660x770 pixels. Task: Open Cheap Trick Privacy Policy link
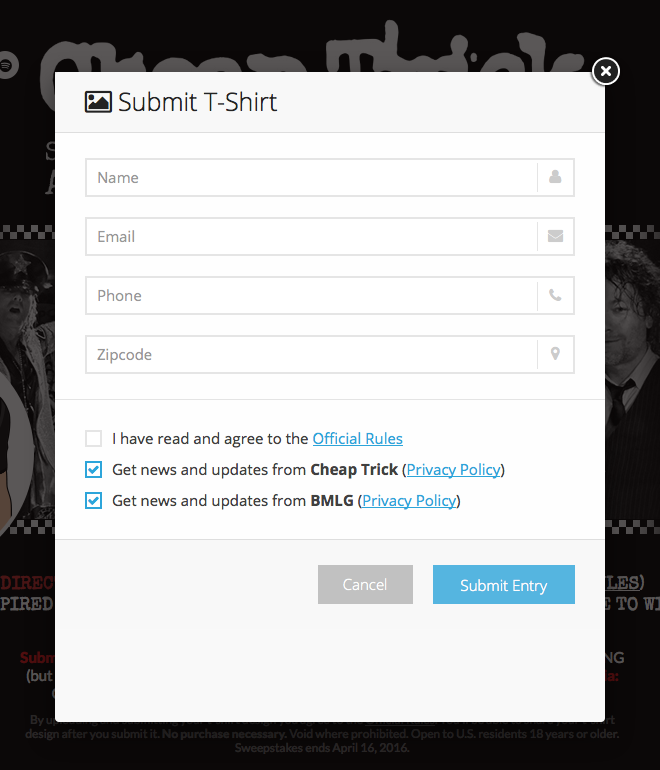point(453,470)
